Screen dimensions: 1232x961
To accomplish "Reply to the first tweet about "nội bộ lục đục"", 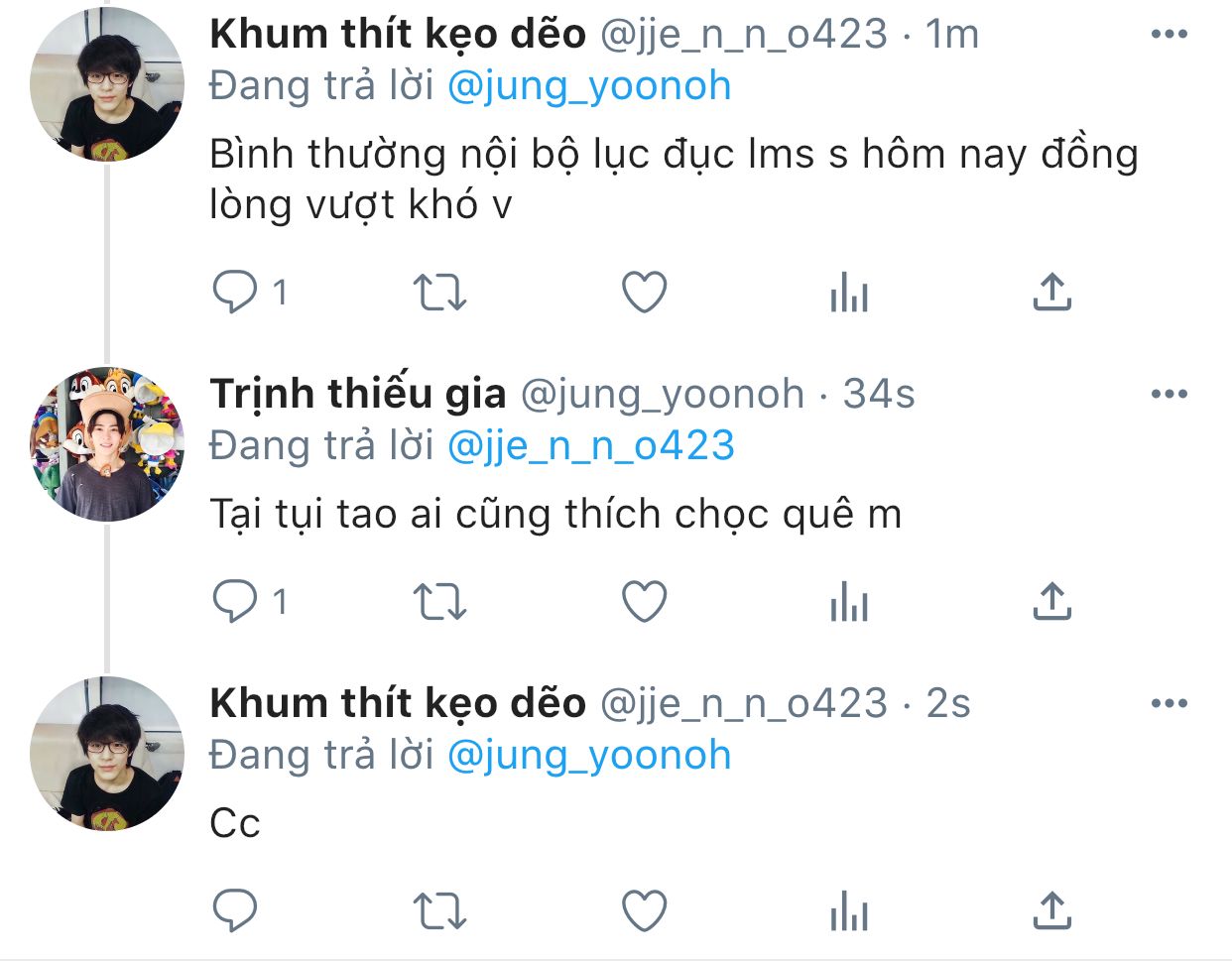I will coord(236,293).
